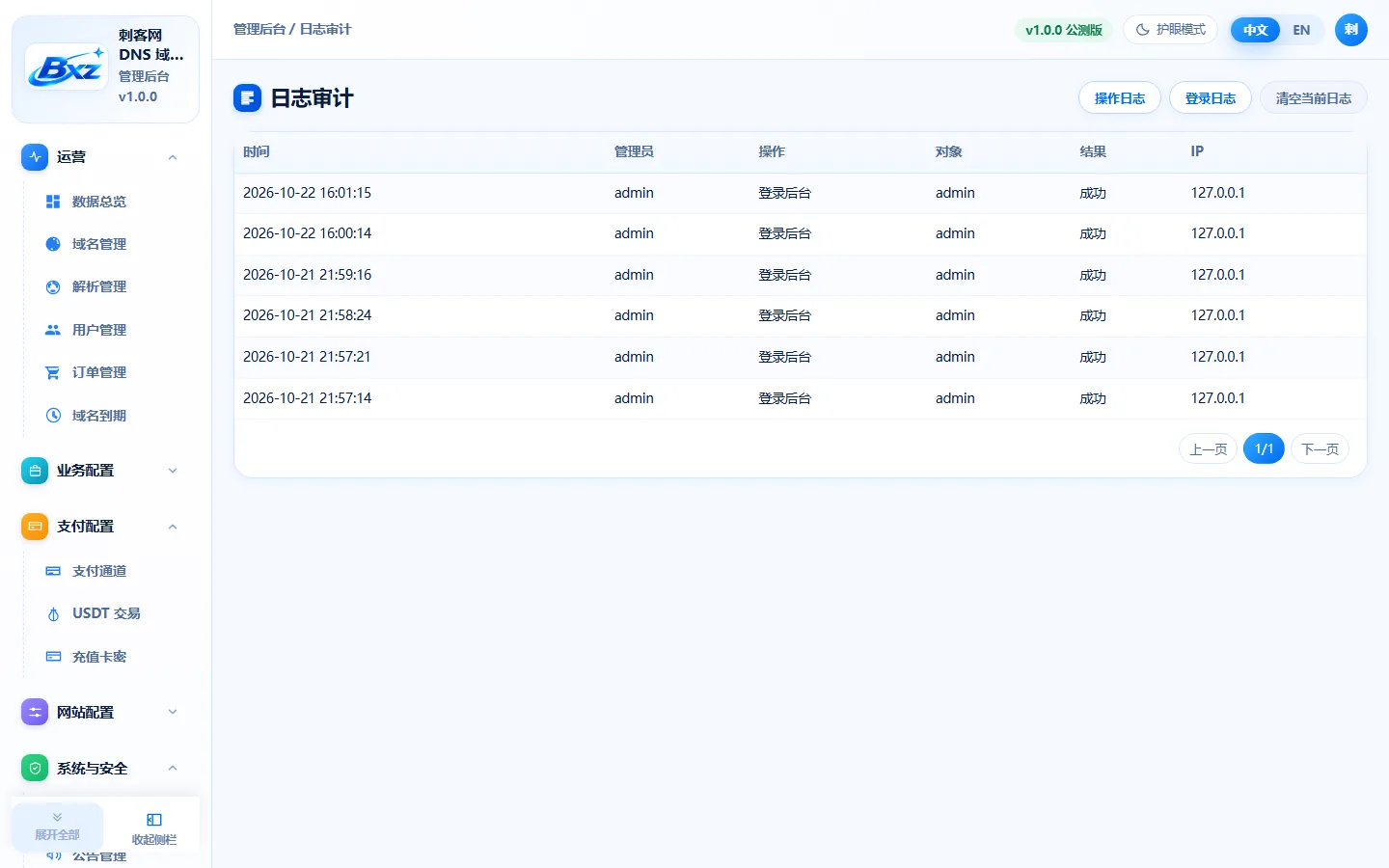Click the orange 支付配置 section icon

(x=35, y=527)
